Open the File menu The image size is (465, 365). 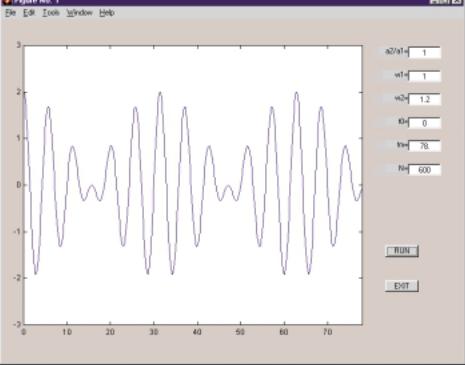(11, 13)
